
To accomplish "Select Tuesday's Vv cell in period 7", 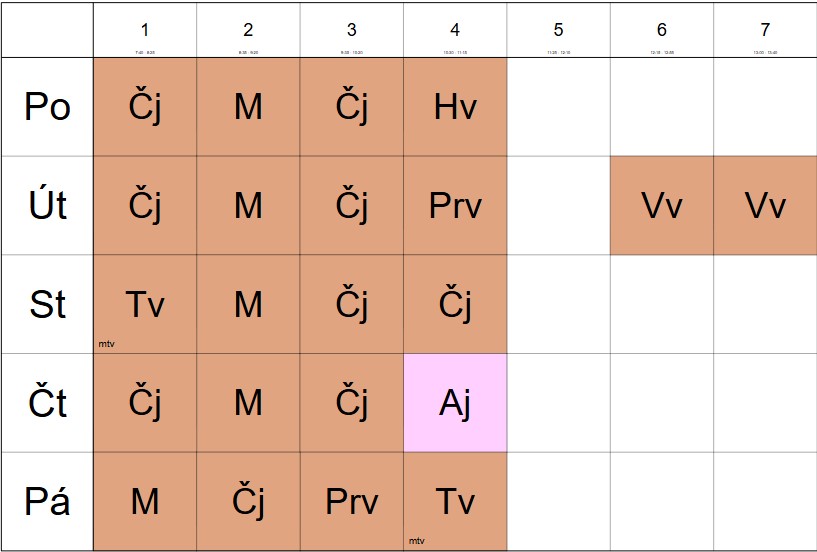I will (x=765, y=205).
